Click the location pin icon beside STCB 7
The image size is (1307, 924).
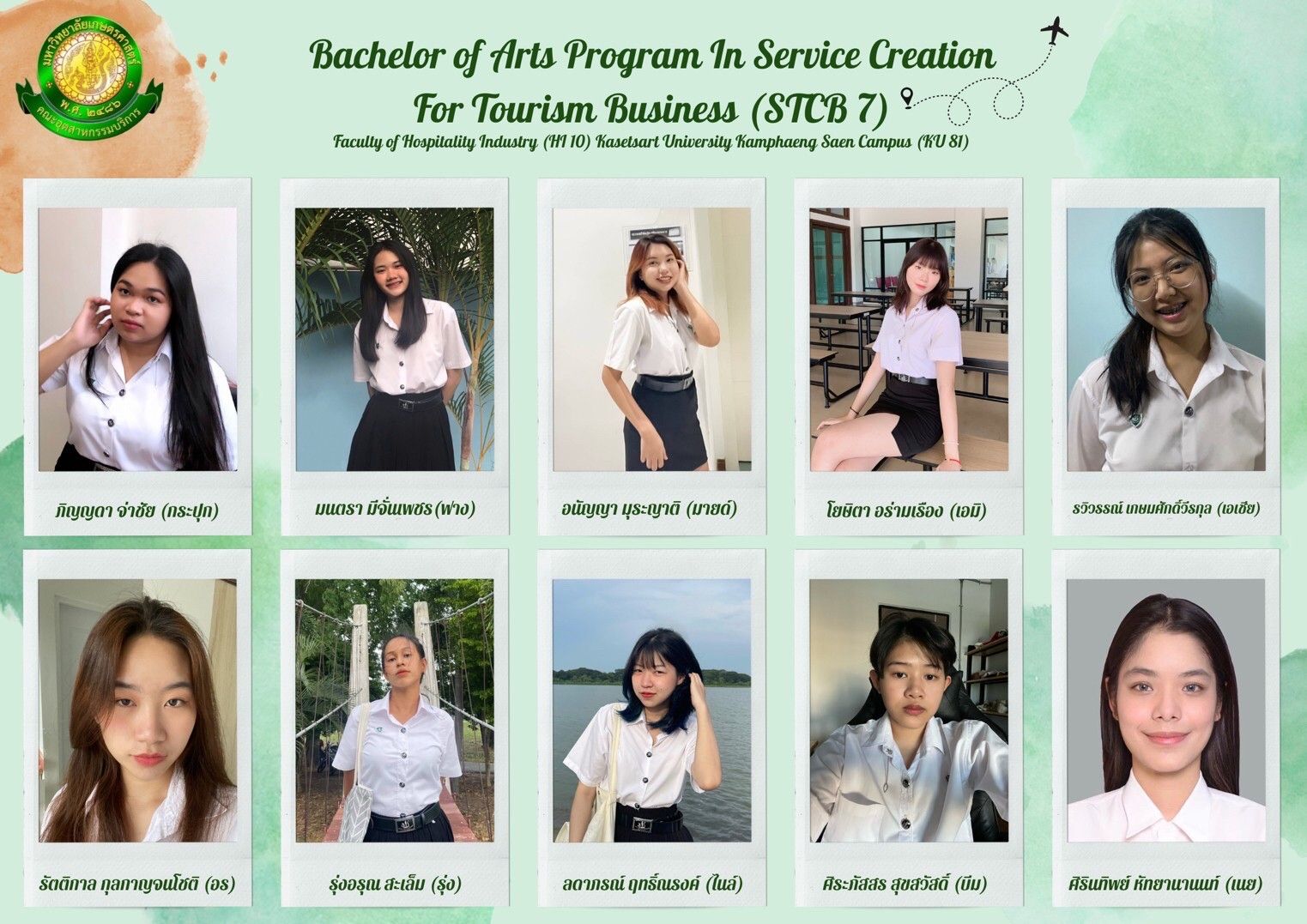click(905, 94)
